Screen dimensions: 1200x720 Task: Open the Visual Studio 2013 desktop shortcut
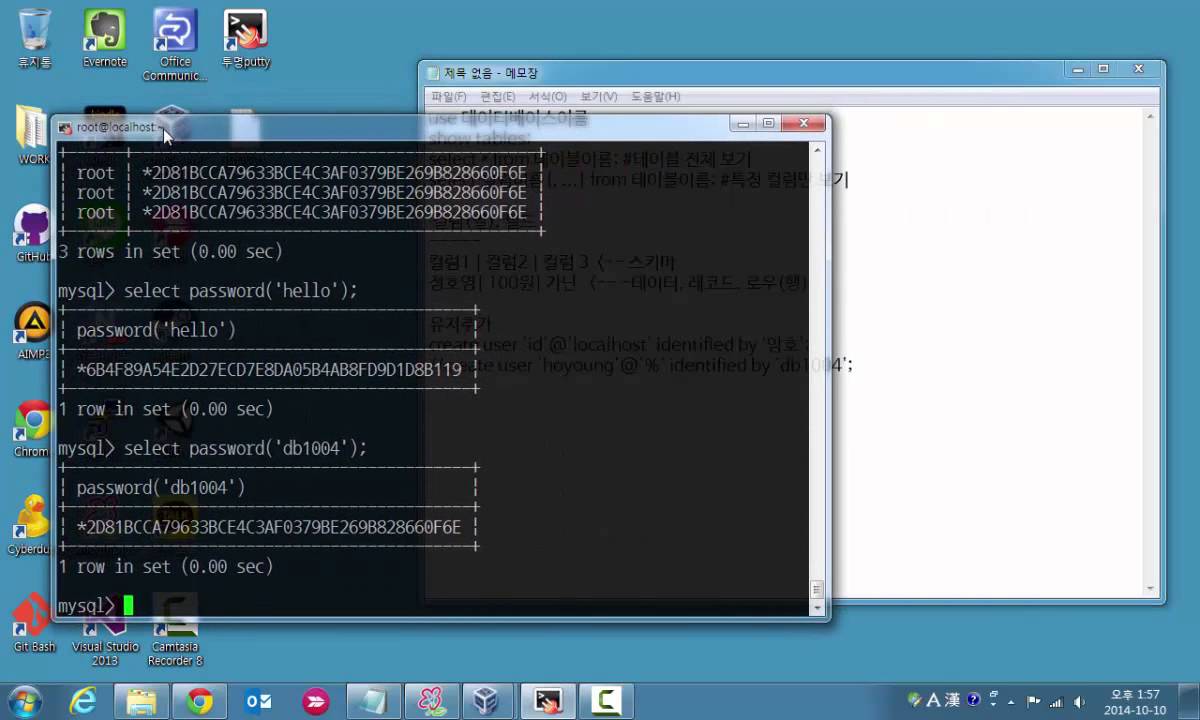coord(105,640)
